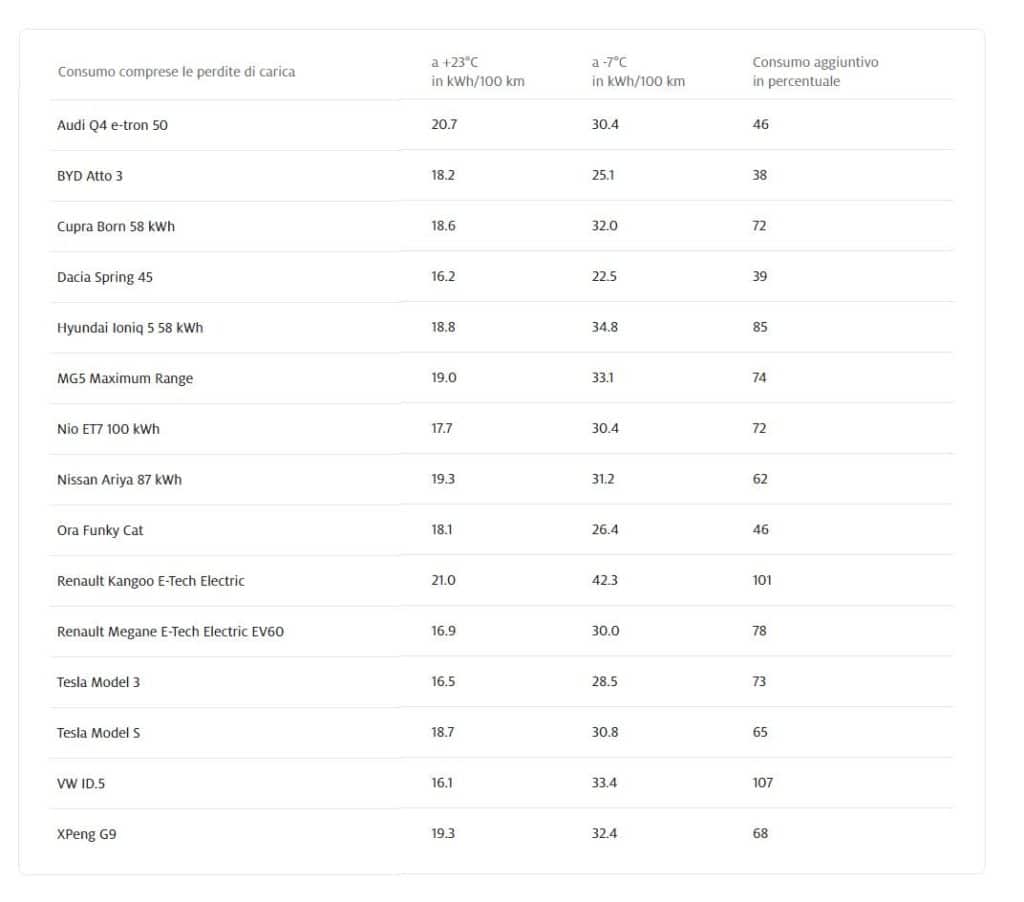Select the XPeng G9 row label

[87, 834]
